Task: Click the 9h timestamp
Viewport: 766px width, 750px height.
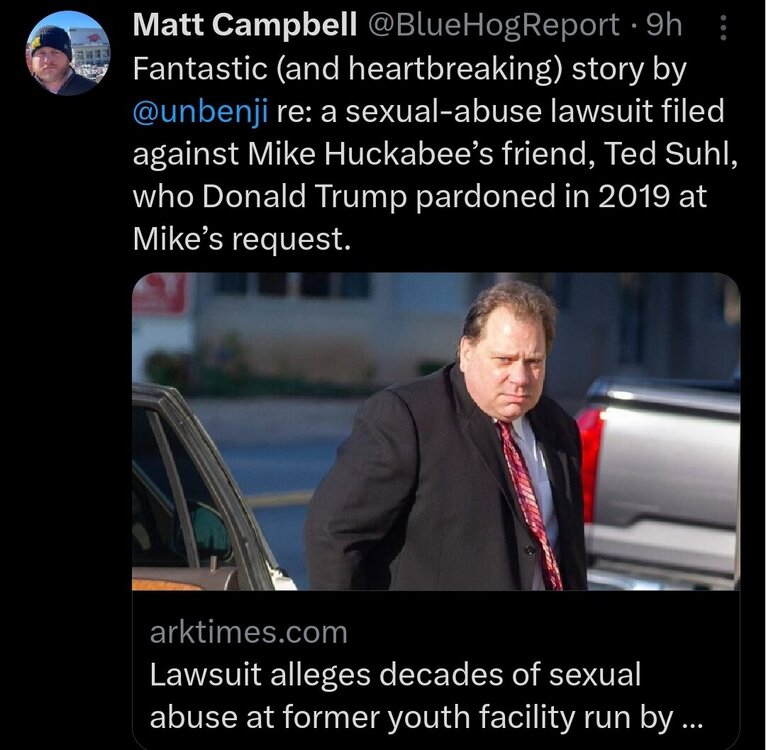Action: (664, 26)
